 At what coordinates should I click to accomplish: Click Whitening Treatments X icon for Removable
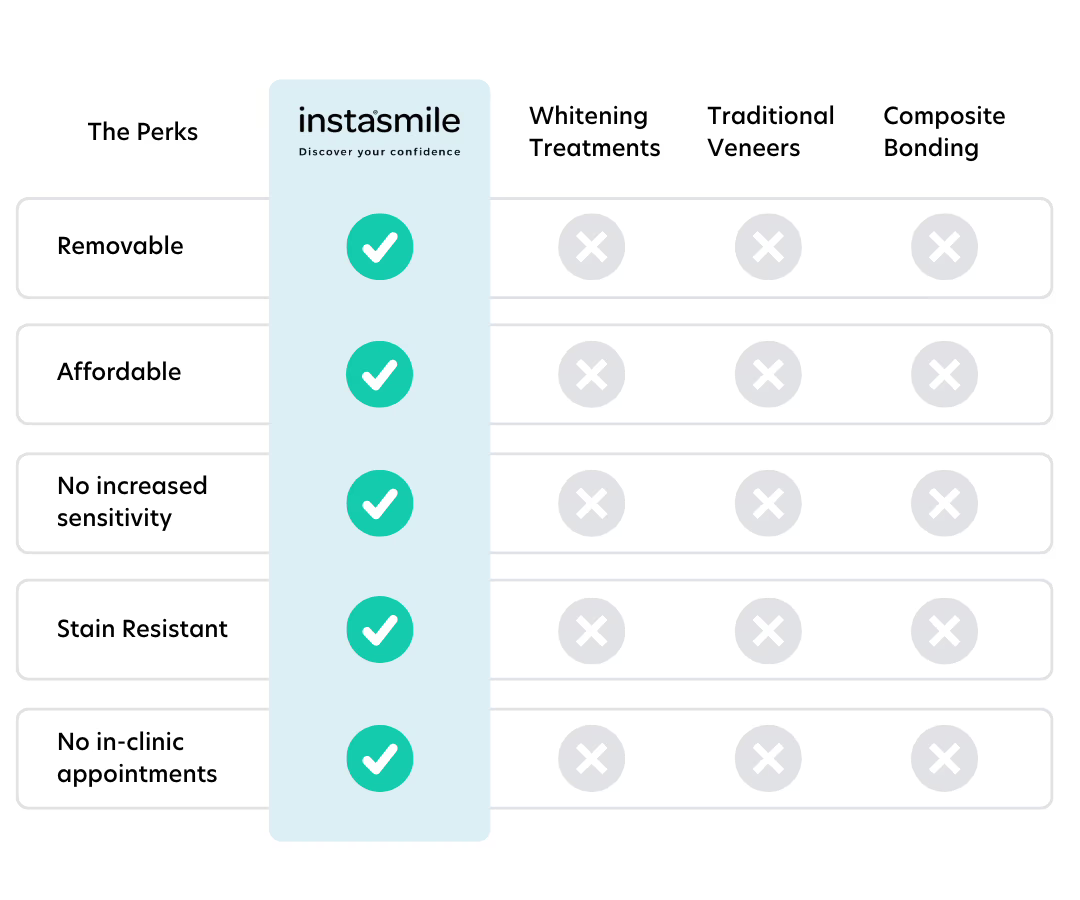(591, 247)
